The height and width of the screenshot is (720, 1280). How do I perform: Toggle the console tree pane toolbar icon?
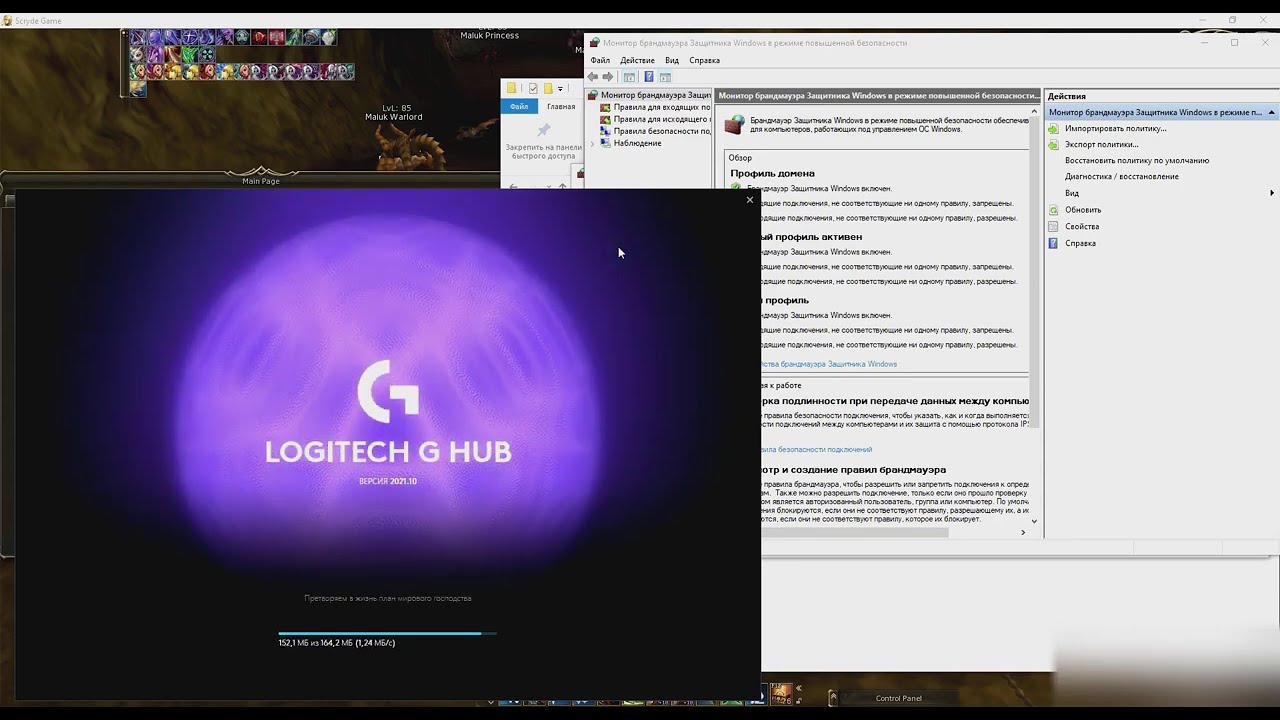pos(629,77)
